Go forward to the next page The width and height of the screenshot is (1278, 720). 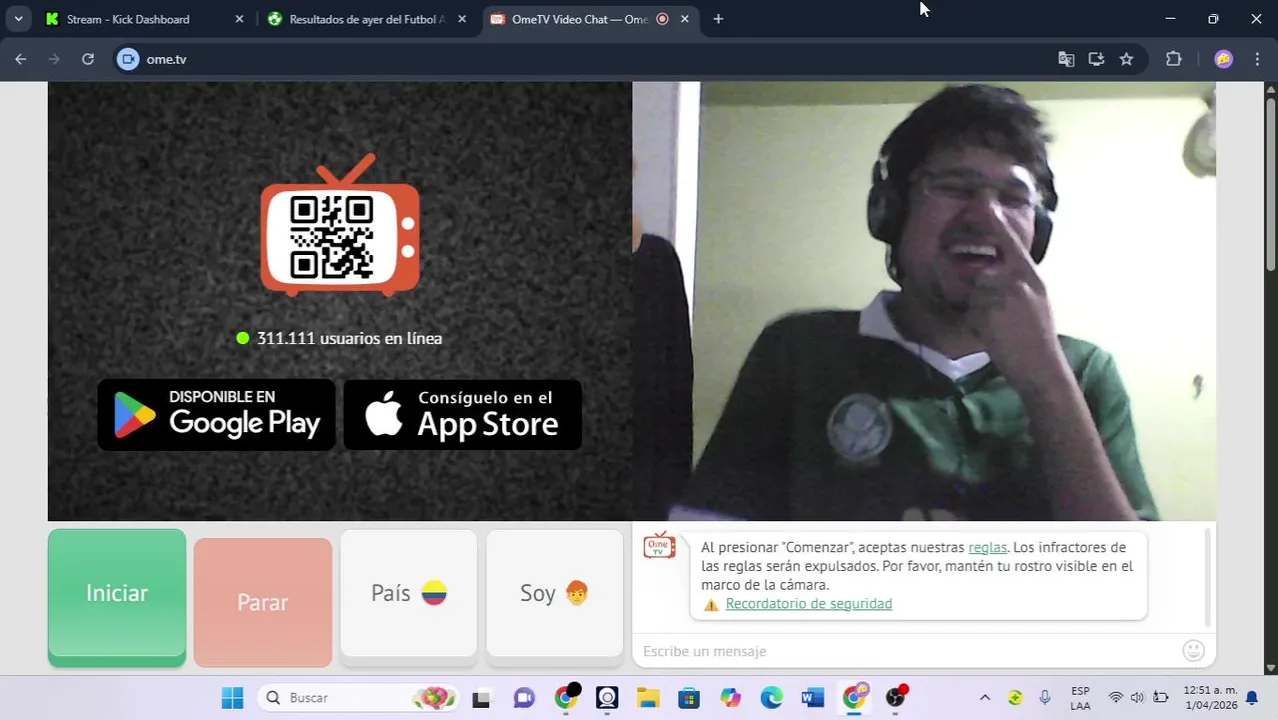tap(54, 59)
